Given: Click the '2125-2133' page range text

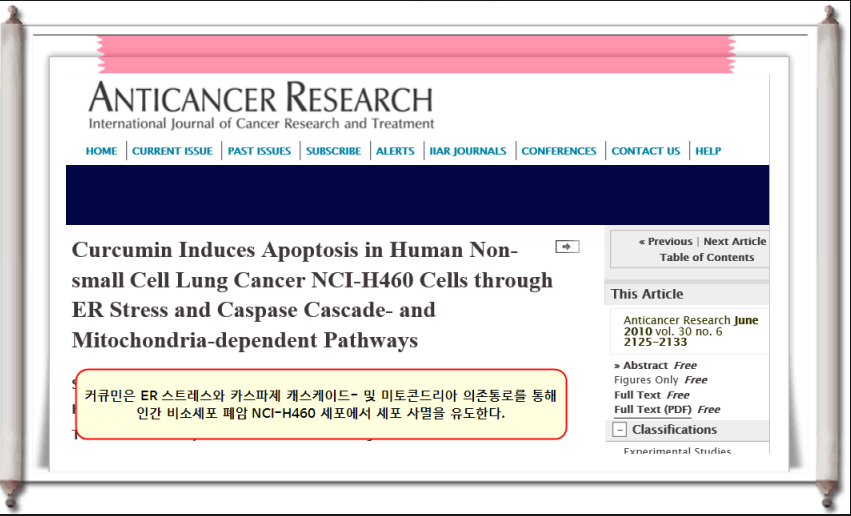Looking at the screenshot, I should 655,342.
